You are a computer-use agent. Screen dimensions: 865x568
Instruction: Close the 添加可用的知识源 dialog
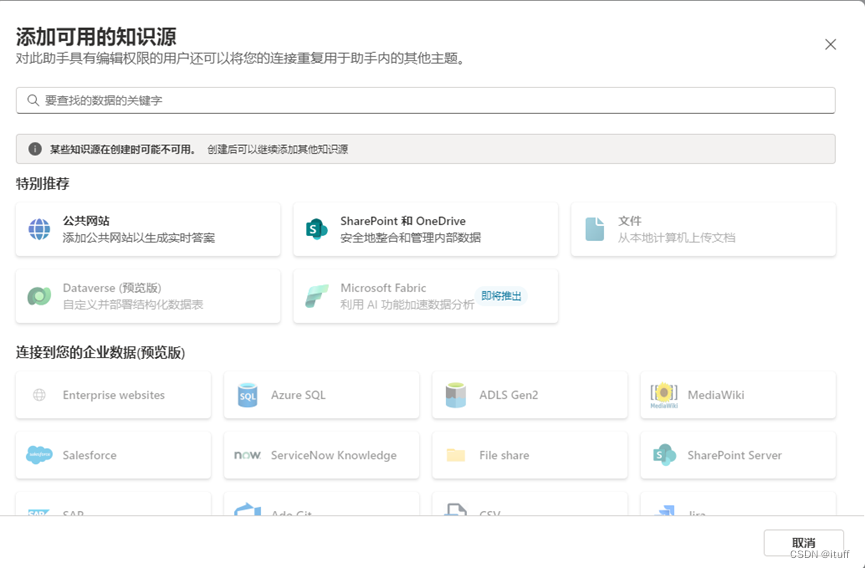point(830,45)
